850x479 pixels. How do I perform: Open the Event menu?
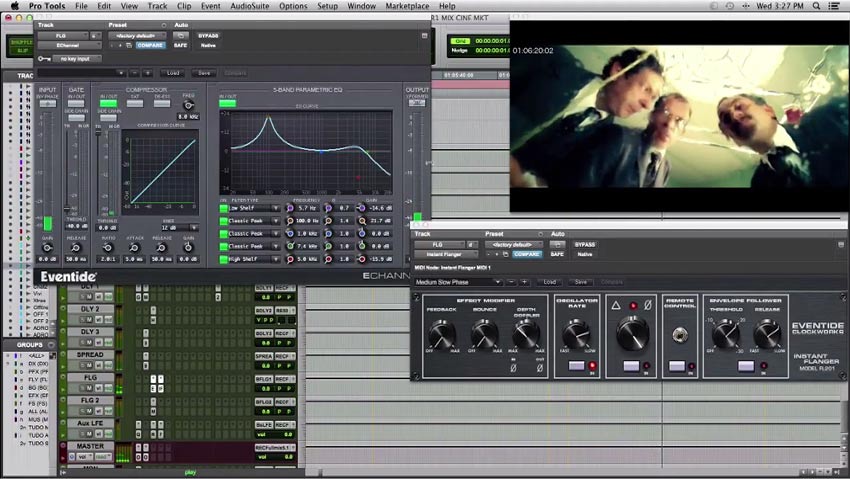(210, 6)
